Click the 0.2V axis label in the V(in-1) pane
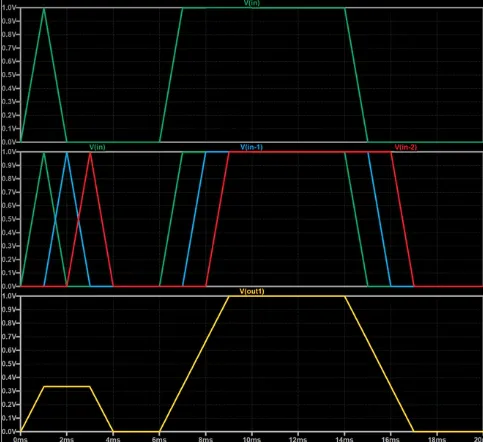Image resolution: width=483 pixels, height=442 pixels. (x=9, y=259)
